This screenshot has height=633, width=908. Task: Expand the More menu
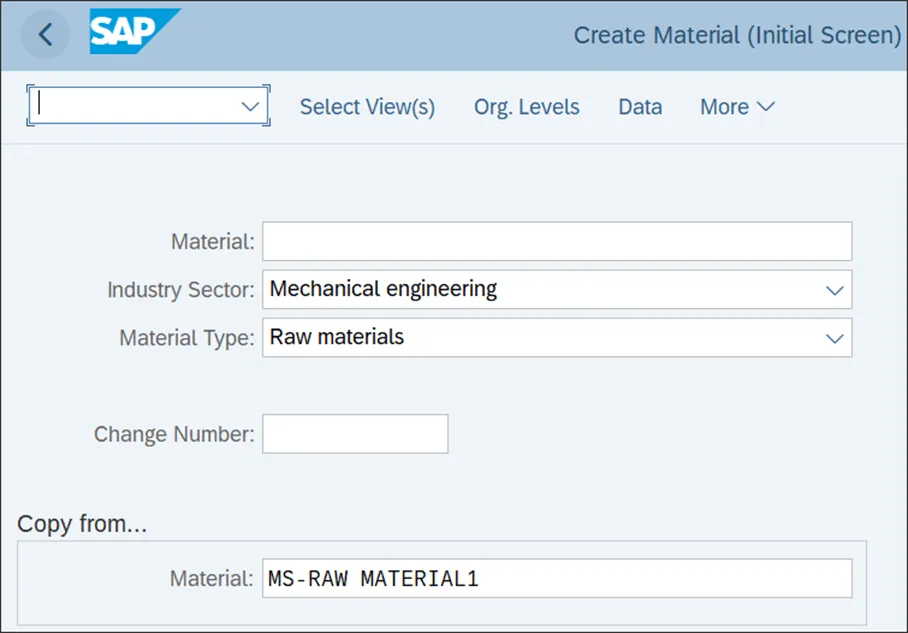click(737, 107)
